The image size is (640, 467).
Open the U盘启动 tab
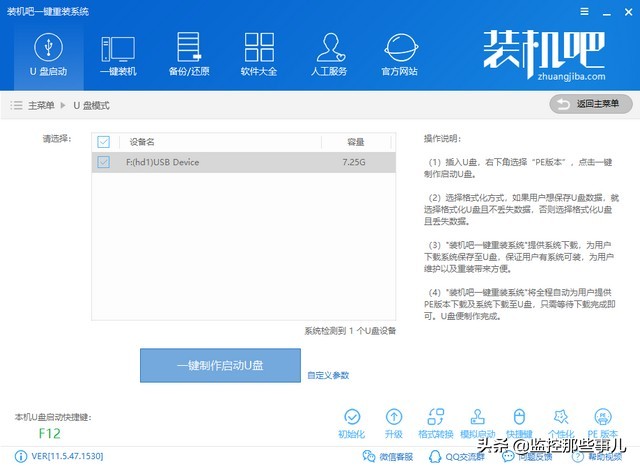(x=49, y=55)
